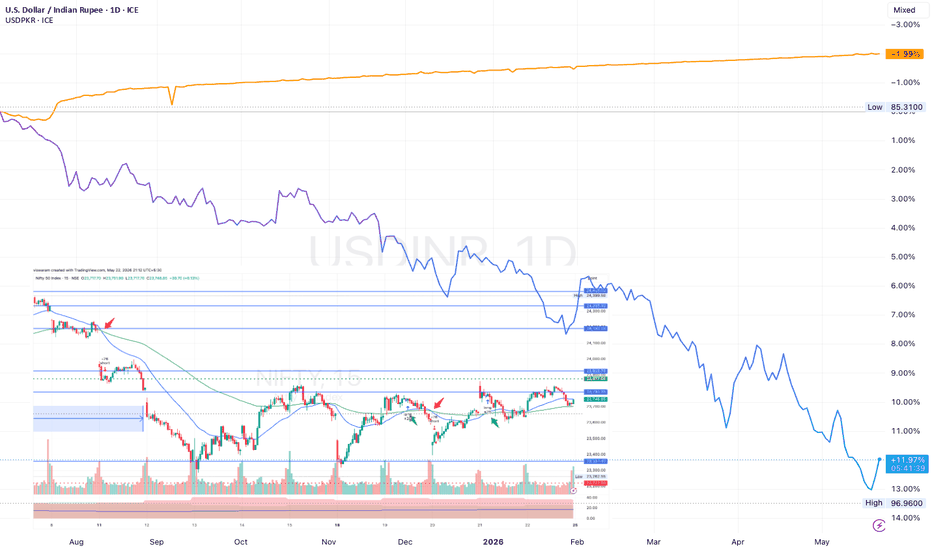Click the blue +11.97% price label
Image resolution: width=932 pixels, height=550 pixels.
(x=906, y=464)
